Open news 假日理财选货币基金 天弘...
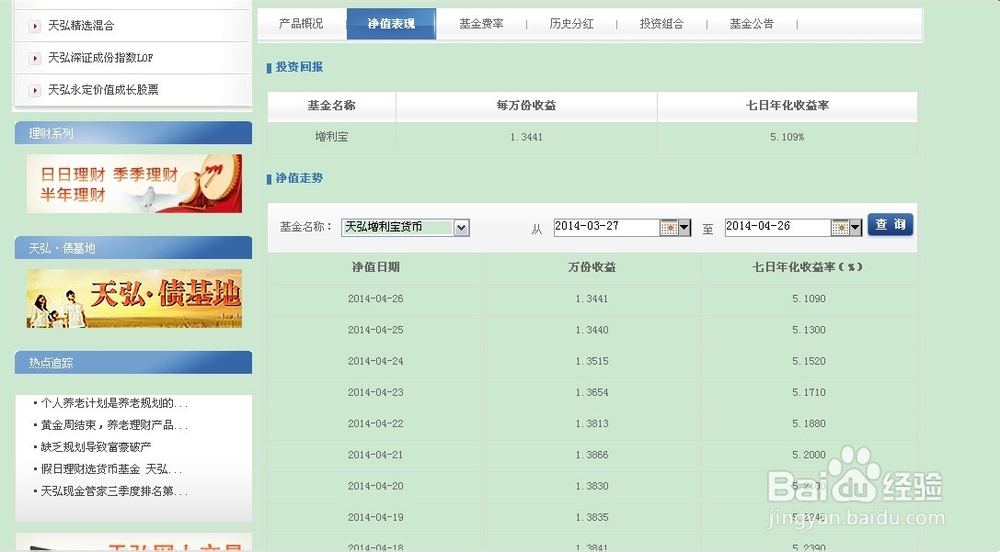The image size is (1000, 552). tap(111, 469)
